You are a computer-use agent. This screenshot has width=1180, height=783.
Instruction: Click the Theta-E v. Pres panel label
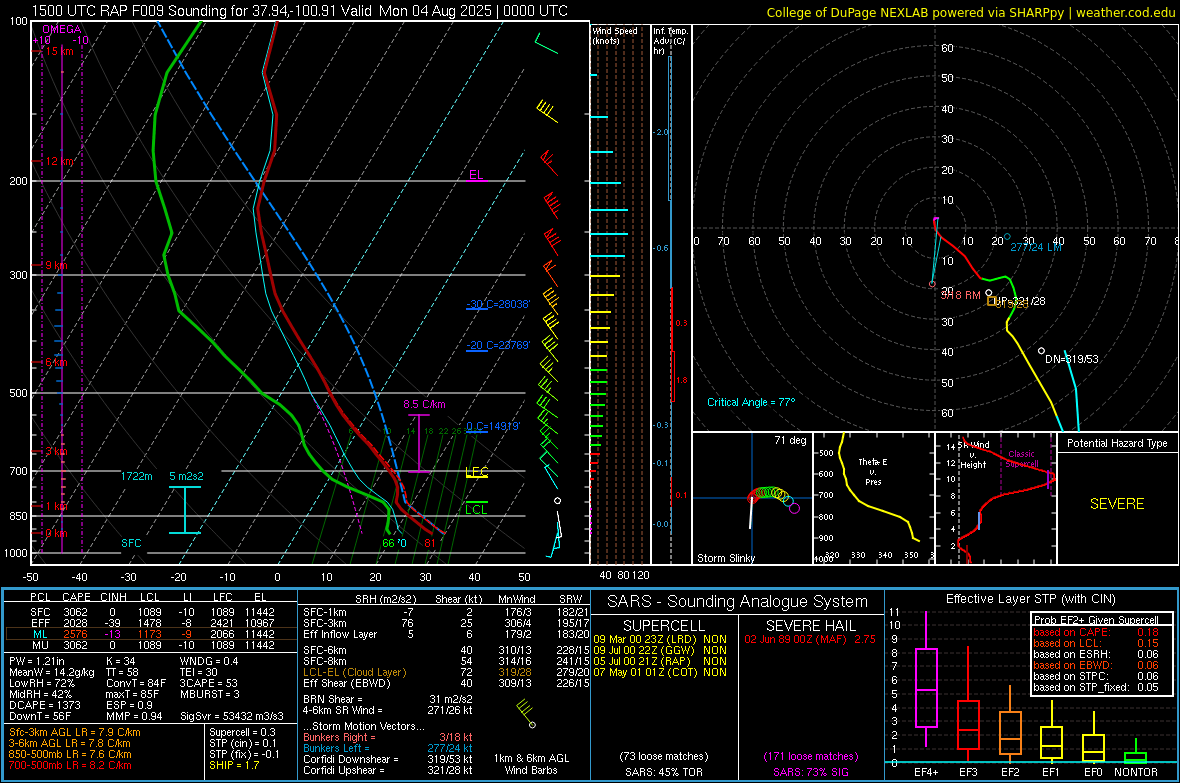[x=873, y=471]
